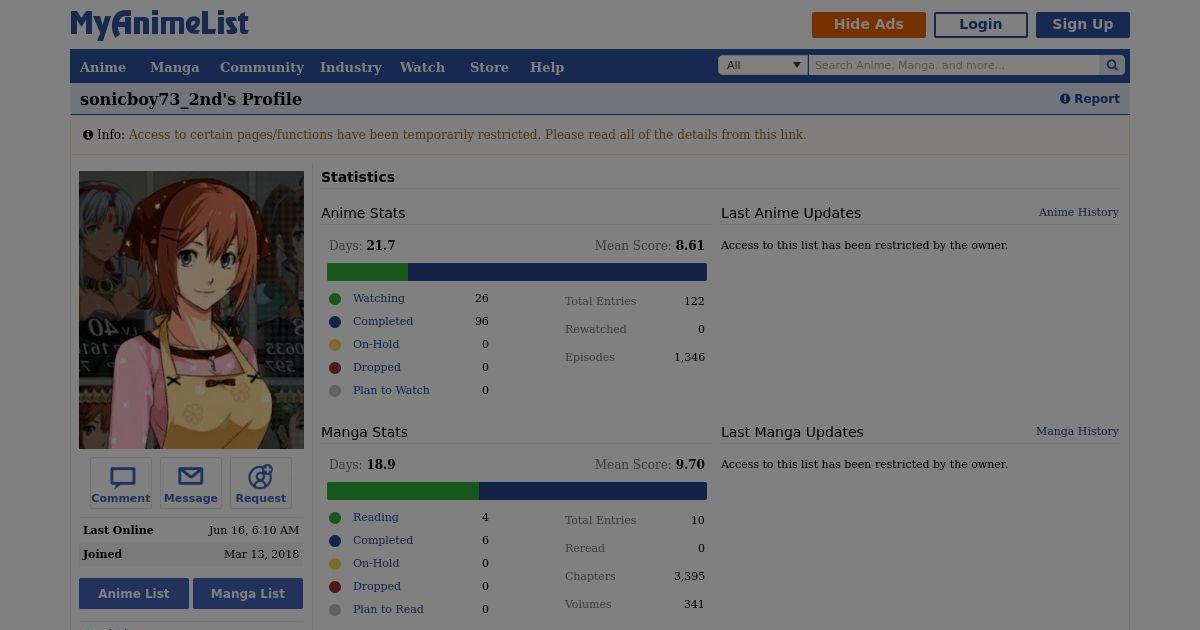Click the Report link with info icon
The height and width of the screenshot is (630, 1200).
click(1090, 99)
